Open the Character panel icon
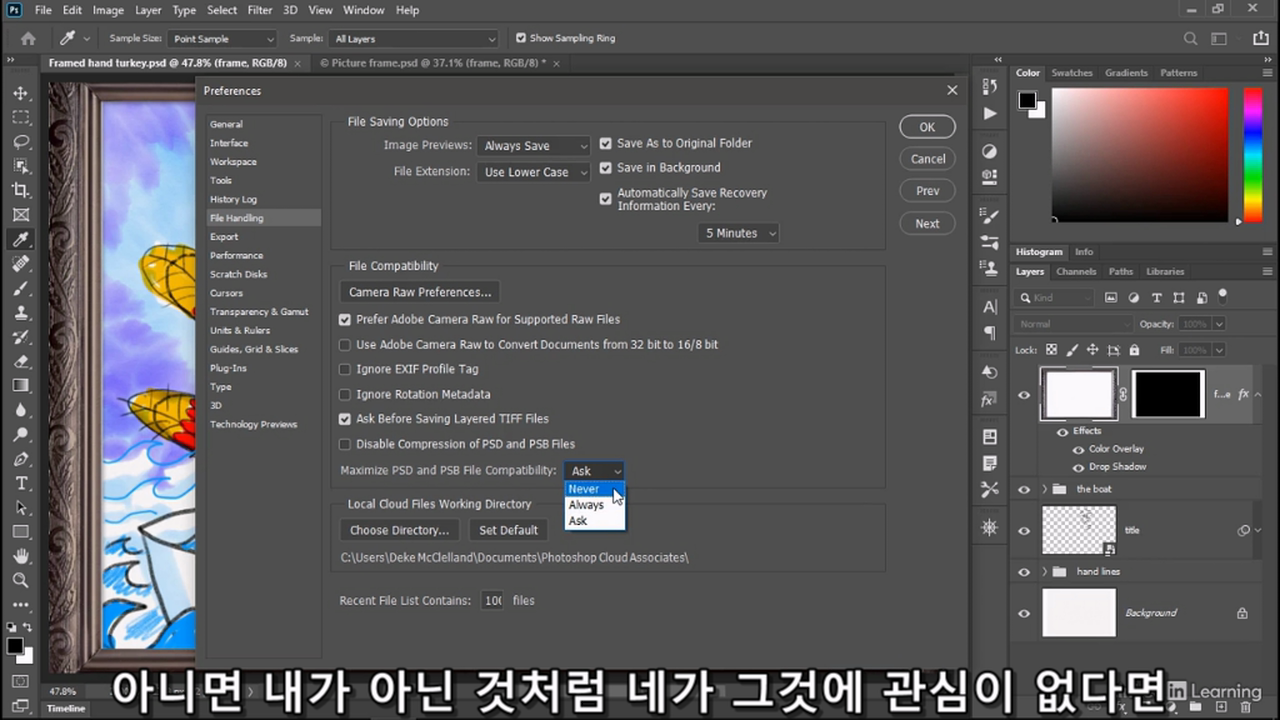 pos(989,307)
